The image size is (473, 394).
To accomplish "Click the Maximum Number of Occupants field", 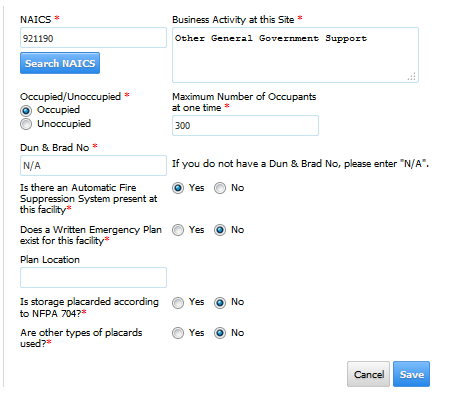I will [x=245, y=125].
